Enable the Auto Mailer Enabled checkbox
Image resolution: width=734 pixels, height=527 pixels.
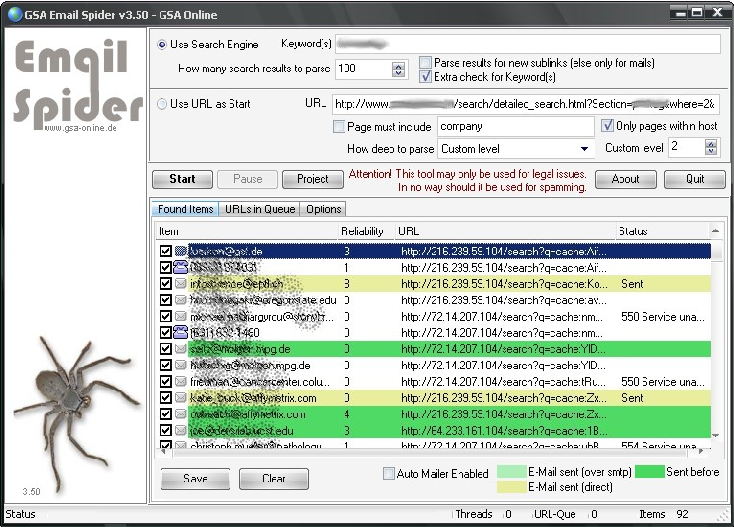click(389, 474)
